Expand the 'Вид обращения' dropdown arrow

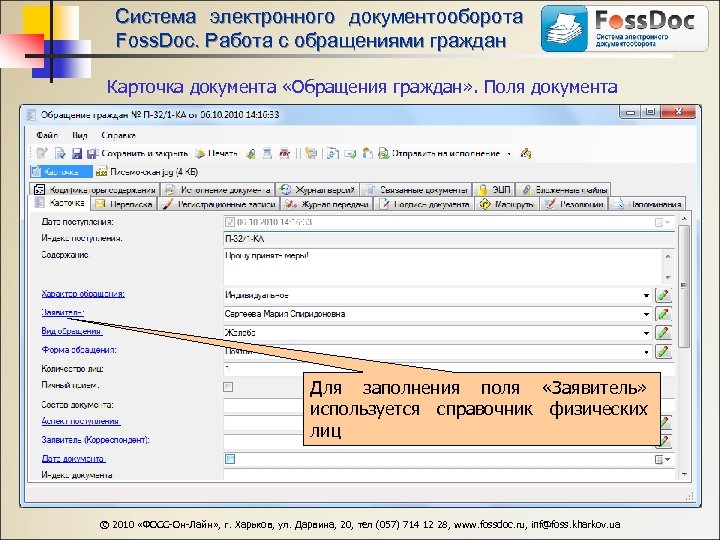646,333
